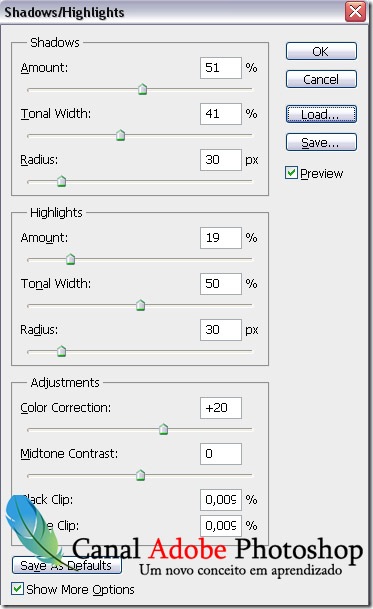373x609 pixels.
Task: Click the Midtone Contrast slider handle
Action: [x=140, y=475]
